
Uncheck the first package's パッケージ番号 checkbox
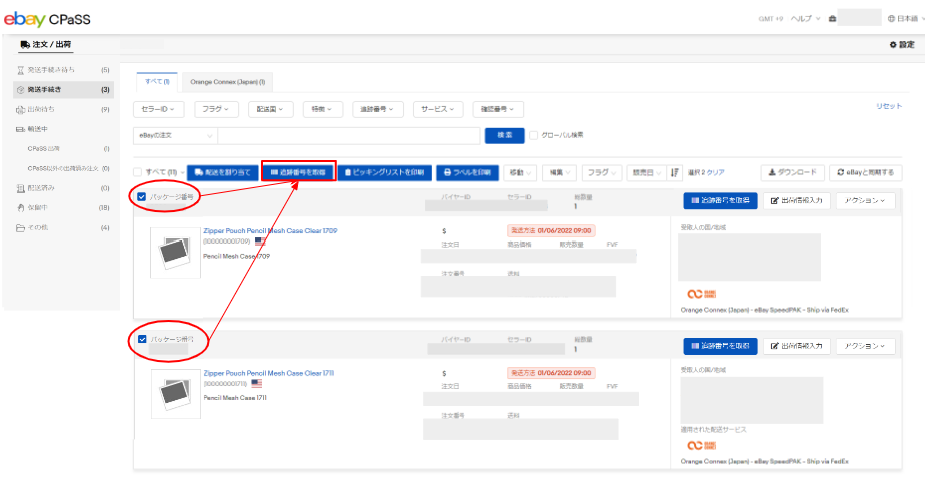click(140, 196)
